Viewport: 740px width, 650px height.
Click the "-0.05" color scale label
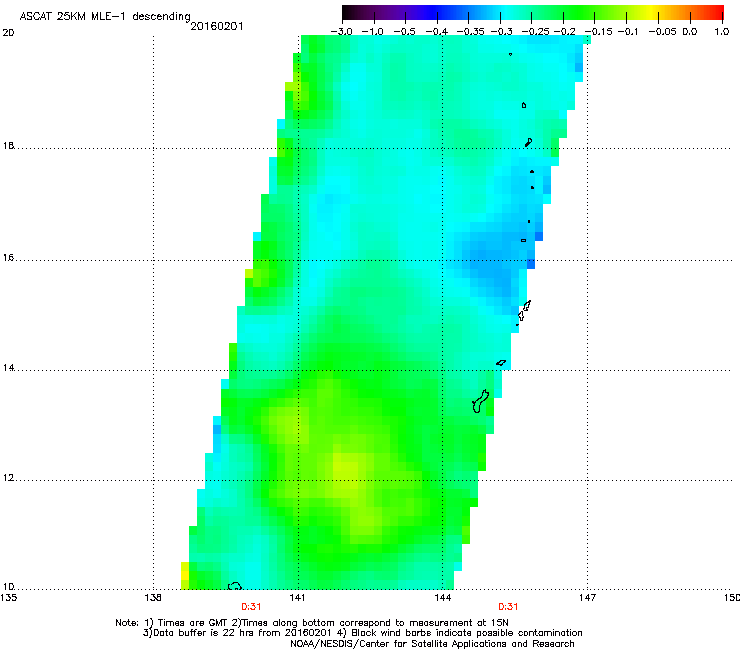662,32
